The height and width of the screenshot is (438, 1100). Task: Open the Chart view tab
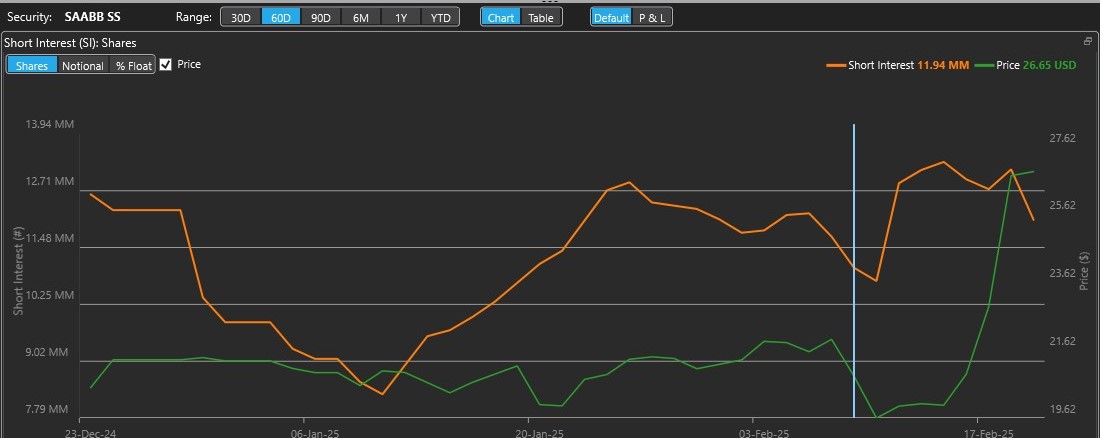click(x=501, y=18)
